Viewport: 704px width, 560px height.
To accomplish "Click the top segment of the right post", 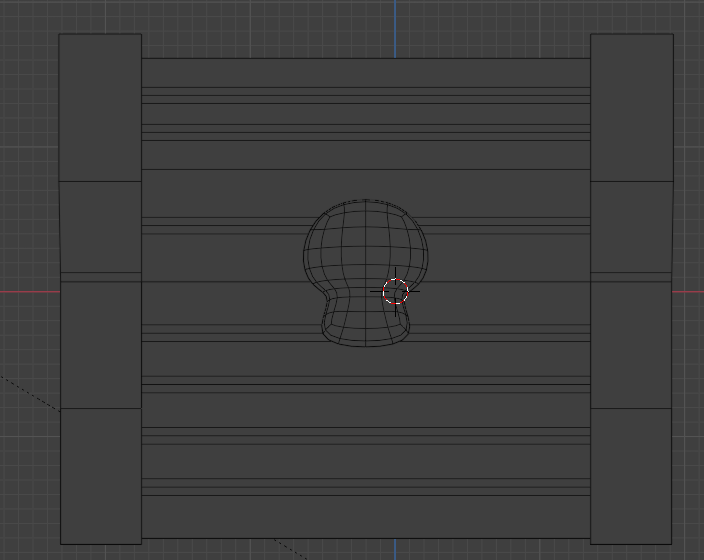I will pyautogui.click(x=632, y=107).
